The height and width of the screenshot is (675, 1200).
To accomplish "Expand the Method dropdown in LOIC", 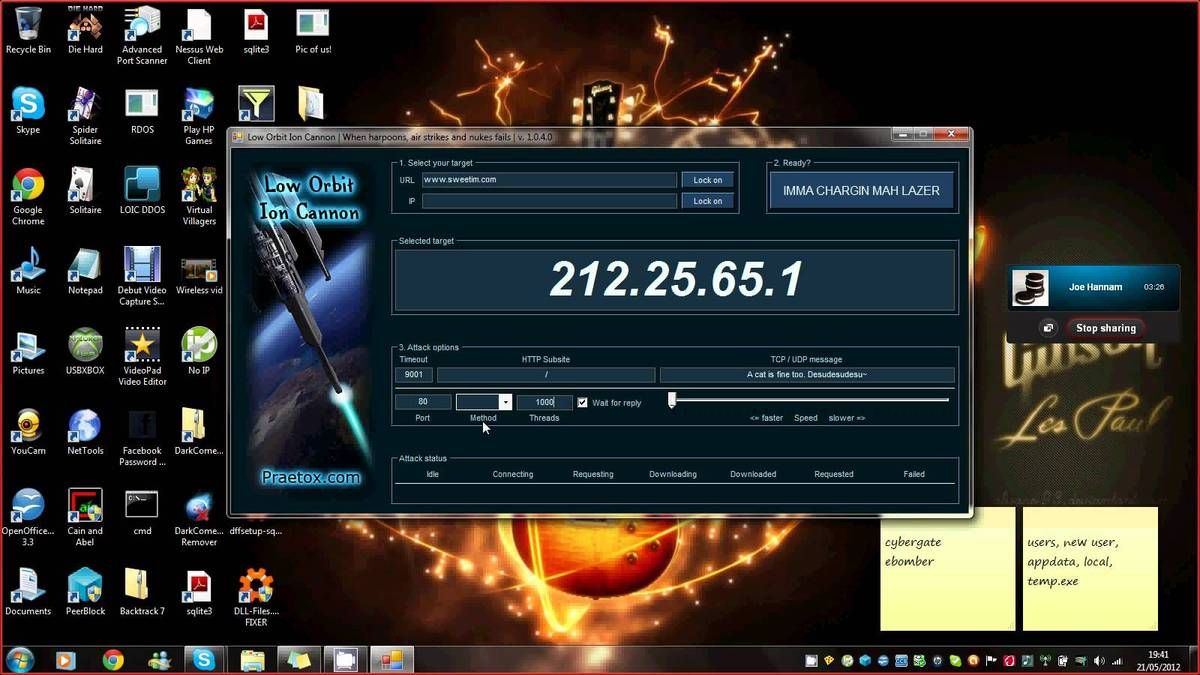I will (x=505, y=402).
